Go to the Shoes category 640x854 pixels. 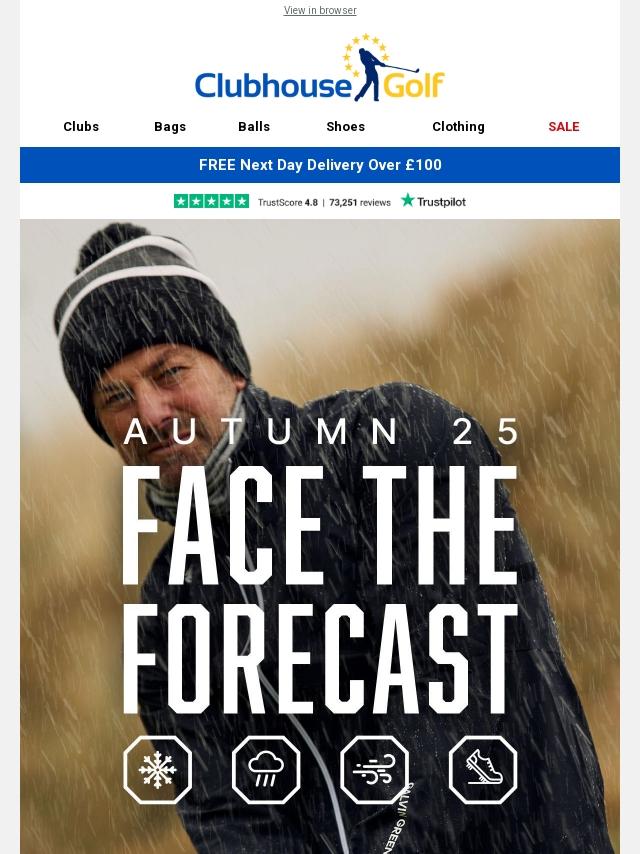click(x=345, y=126)
